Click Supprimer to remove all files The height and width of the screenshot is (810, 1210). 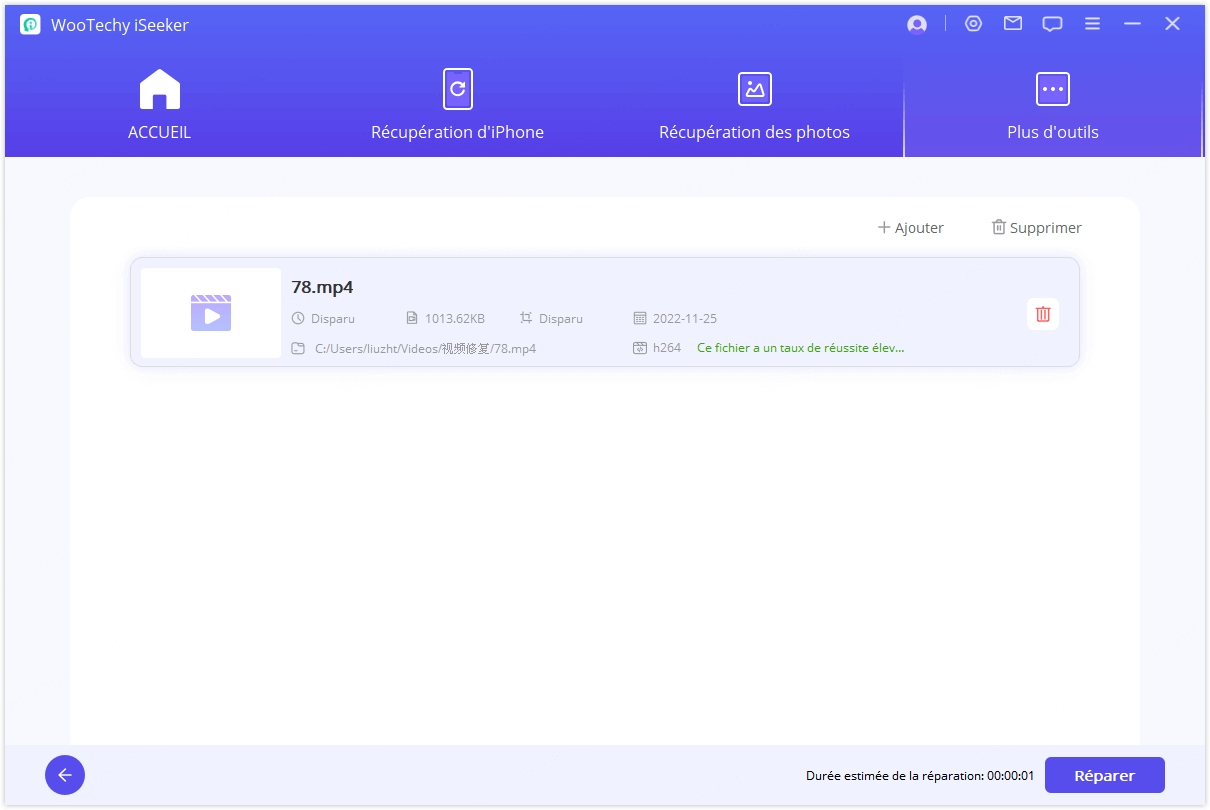[x=1036, y=228]
